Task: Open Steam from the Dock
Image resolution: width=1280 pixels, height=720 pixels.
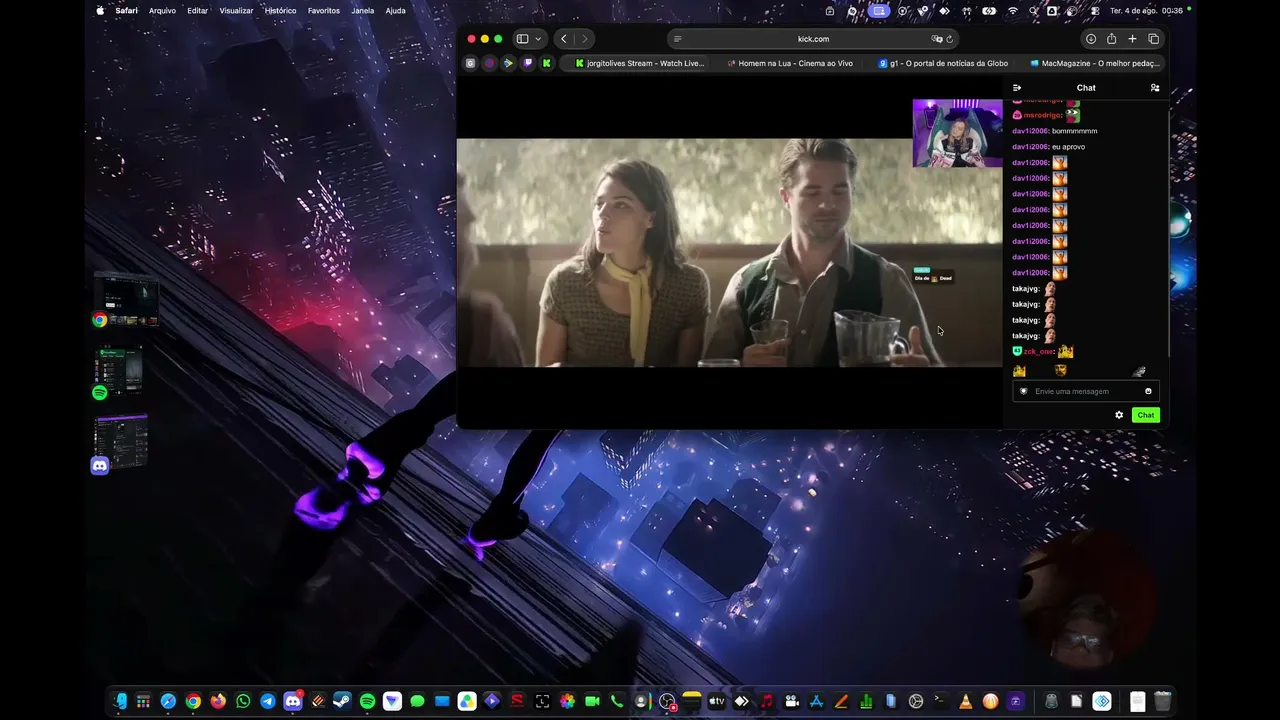Action: (342, 702)
